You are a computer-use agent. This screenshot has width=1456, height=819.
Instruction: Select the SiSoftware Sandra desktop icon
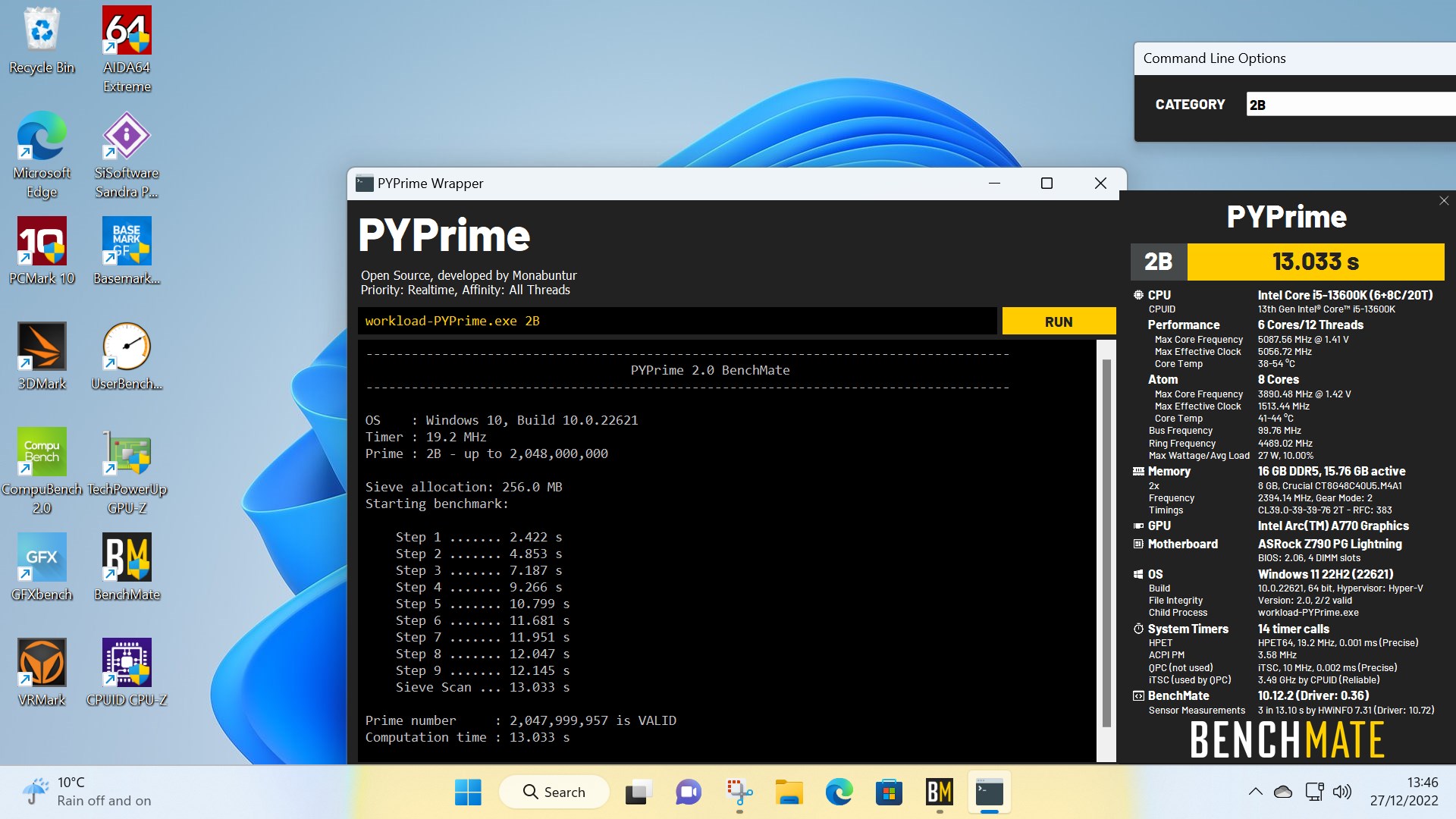127,155
